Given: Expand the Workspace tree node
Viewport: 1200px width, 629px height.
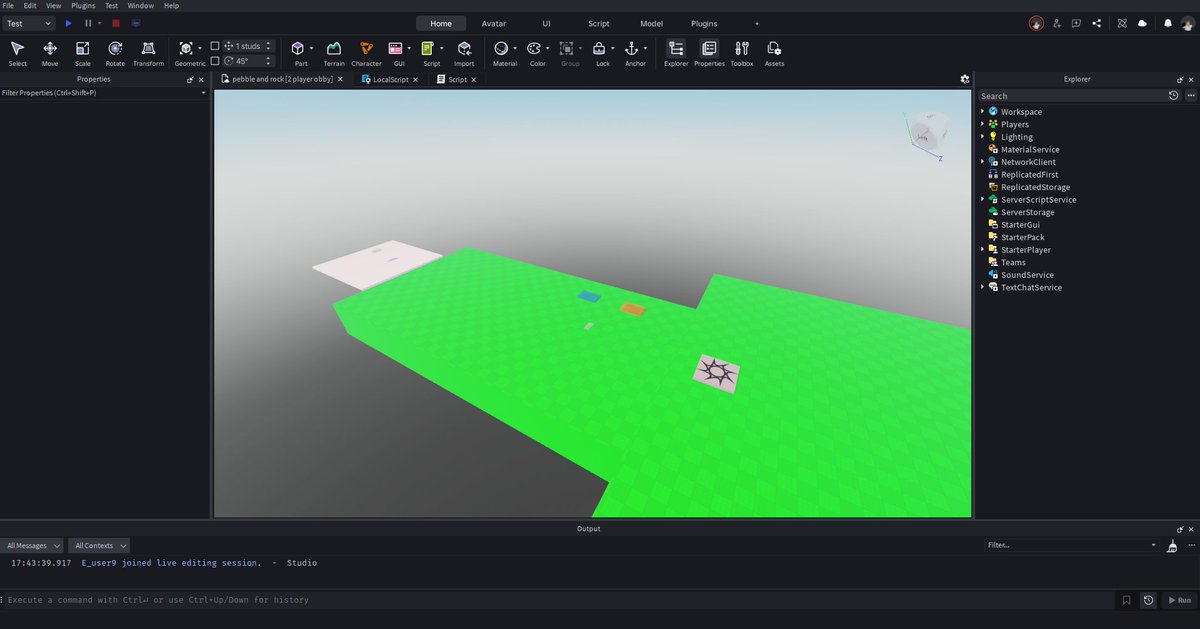Looking at the screenshot, I should tap(983, 112).
